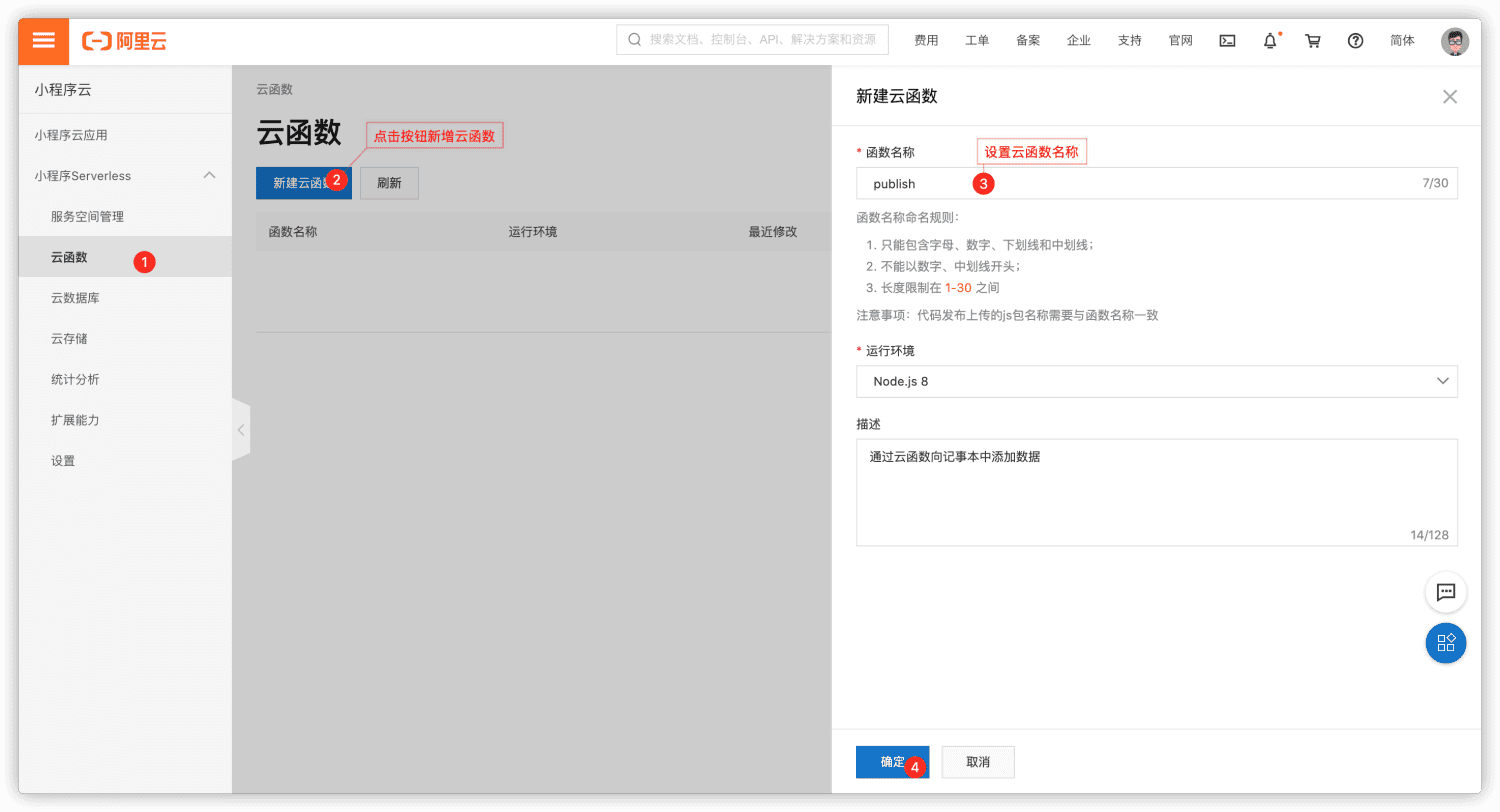
Task: Expand the 运行环境 Node.js 8 dropdown
Action: point(1157,381)
